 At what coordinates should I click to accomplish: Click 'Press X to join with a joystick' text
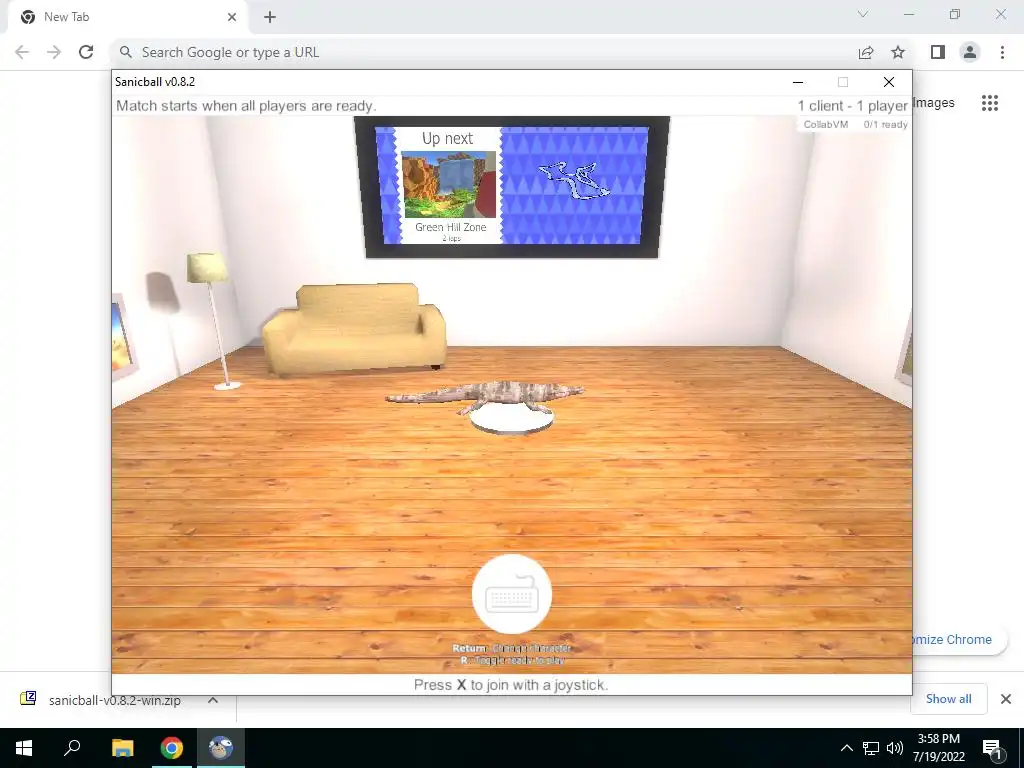pyautogui.click(x=511, y=685)
